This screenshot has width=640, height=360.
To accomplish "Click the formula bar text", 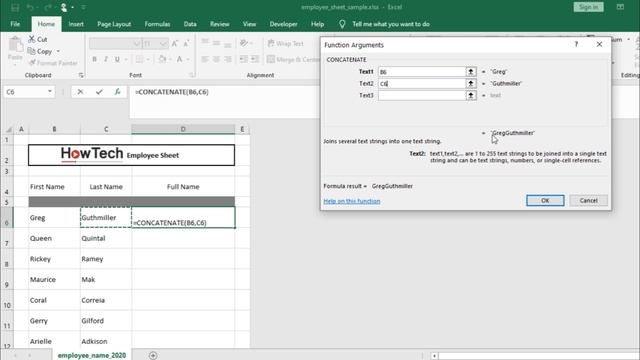I will pos(171,92).
